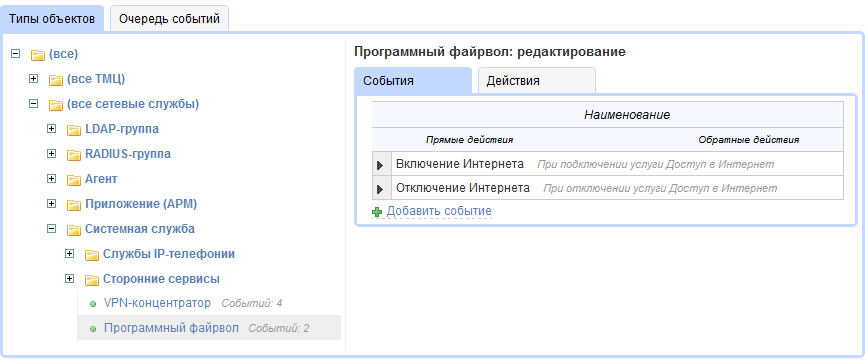
Task: Click the Добавить событие link
Action: point(439,211)
